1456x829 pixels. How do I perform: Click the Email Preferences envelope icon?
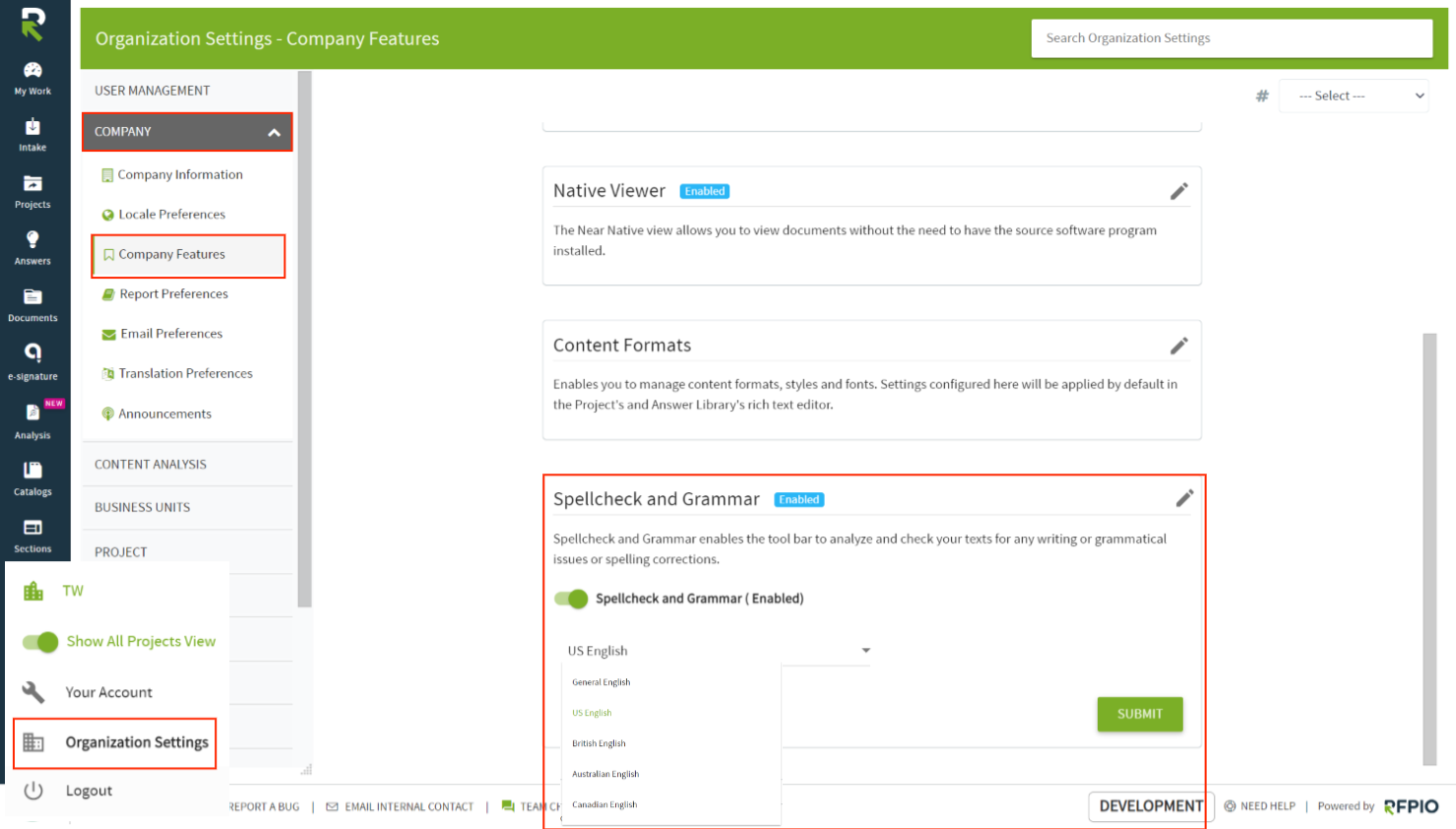[x=109, y=335]
